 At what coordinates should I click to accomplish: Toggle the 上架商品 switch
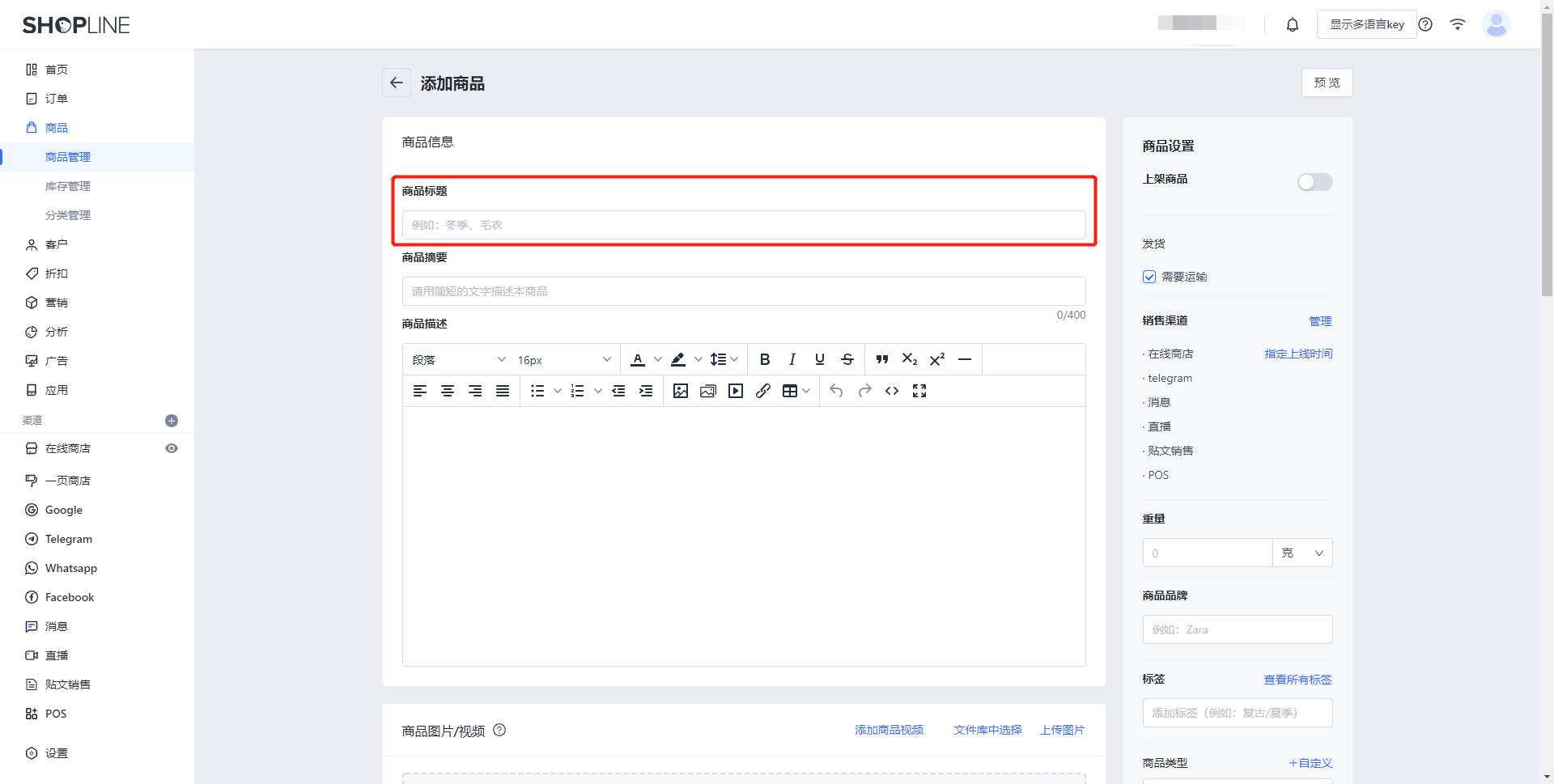(1314, 182)
